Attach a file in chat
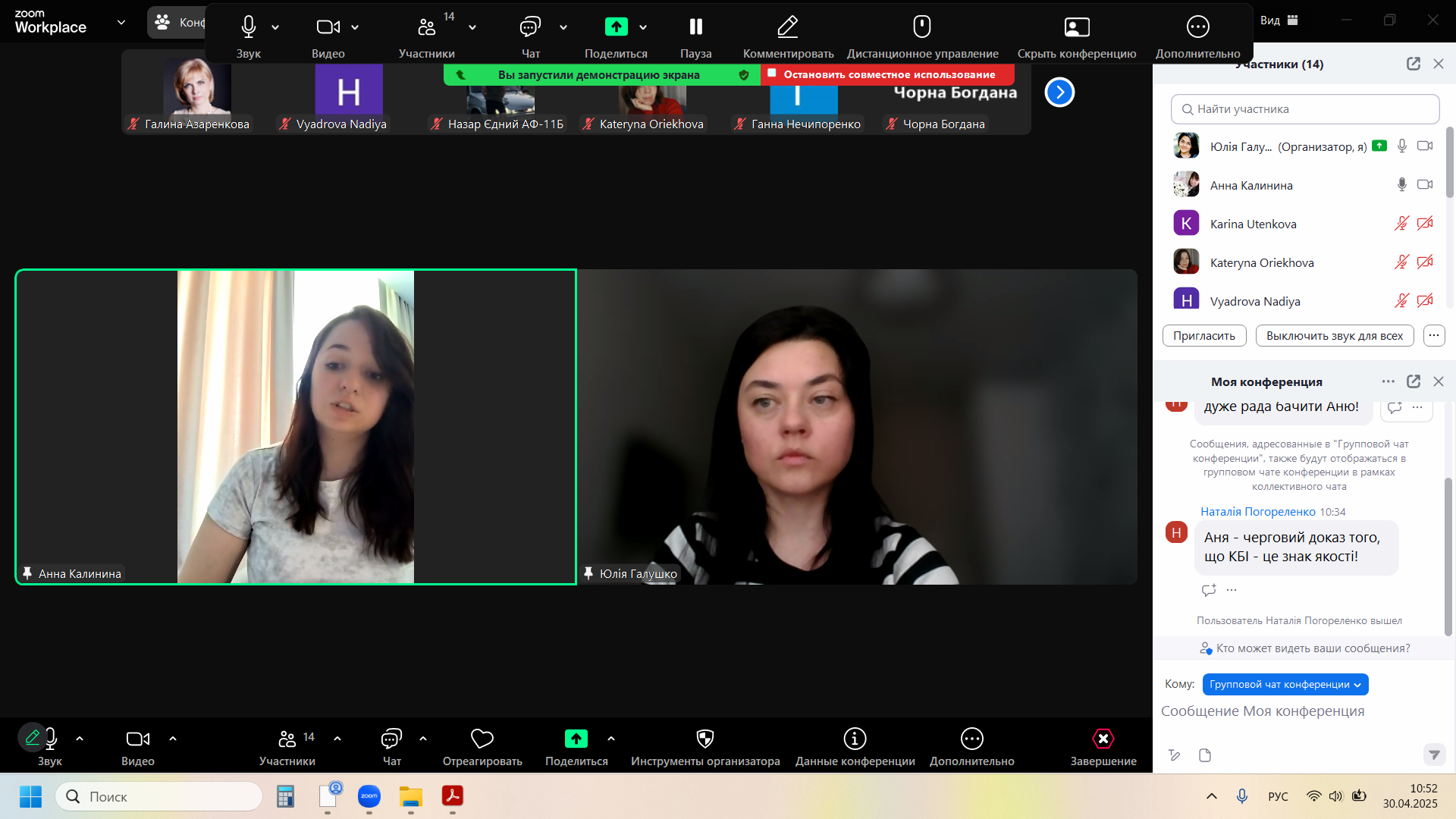 [1205, 755]
